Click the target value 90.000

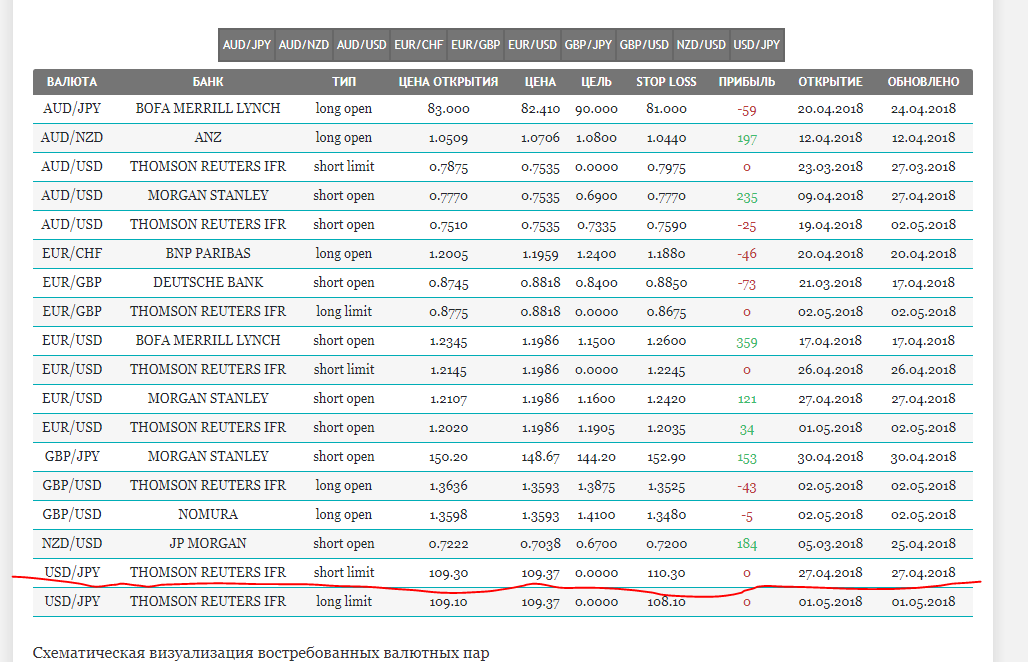[596, 109]
